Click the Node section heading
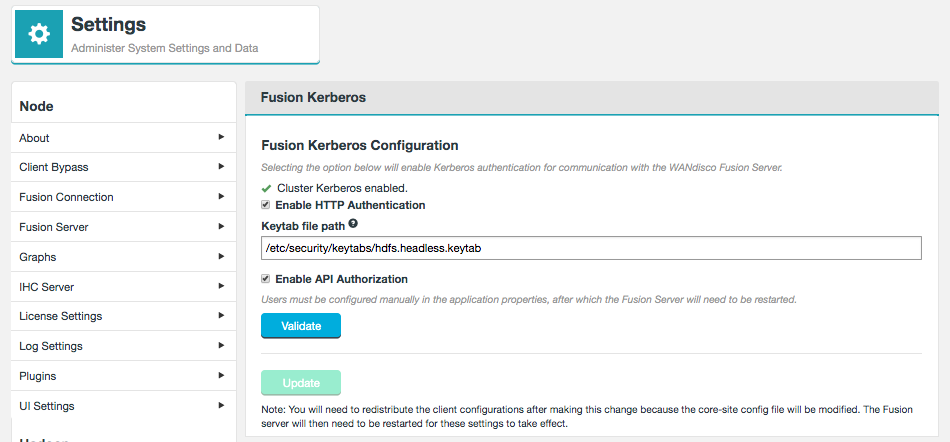This screenshot has width=950, height=442. (x=36, y=107)
